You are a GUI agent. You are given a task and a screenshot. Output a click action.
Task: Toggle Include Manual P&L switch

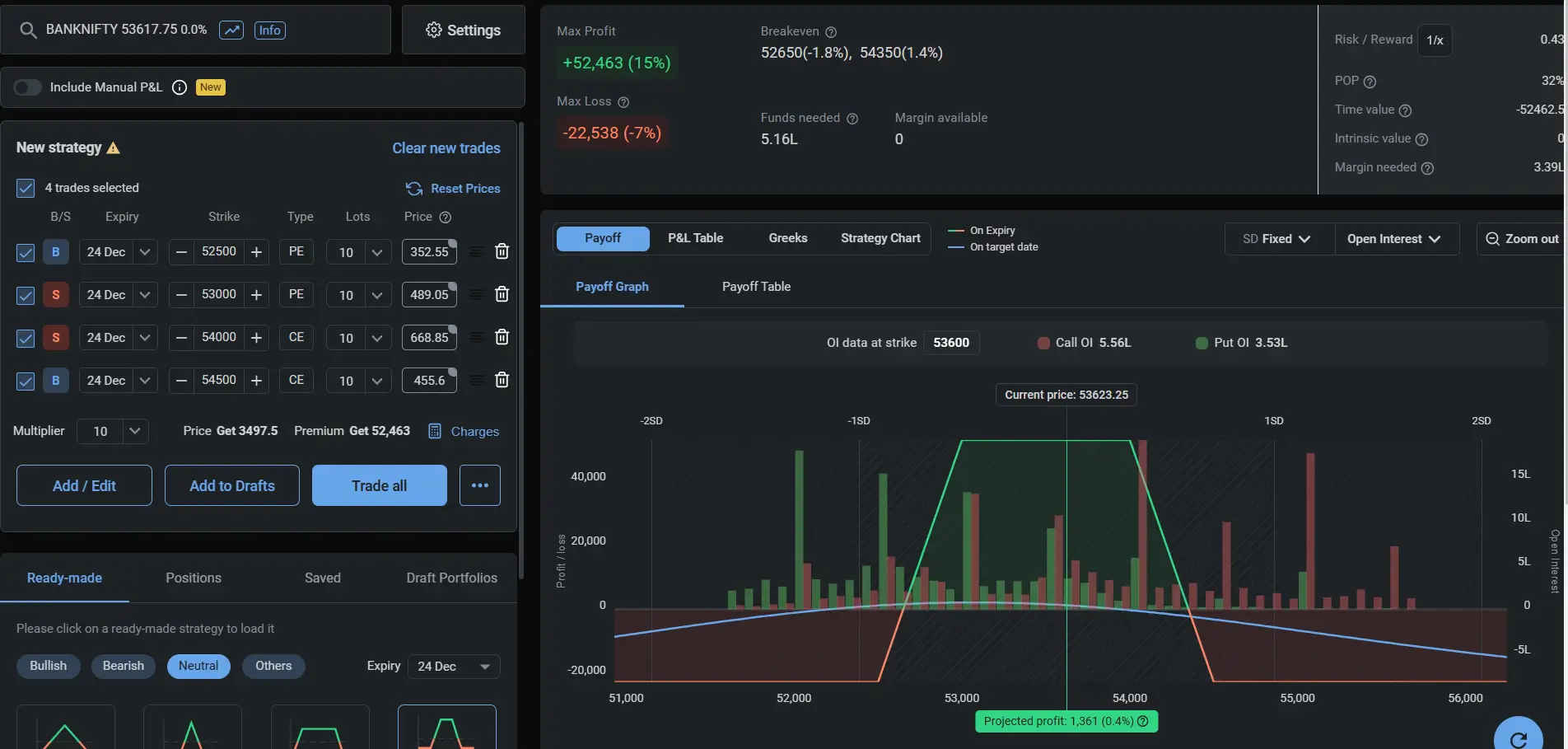click(27, 87)
